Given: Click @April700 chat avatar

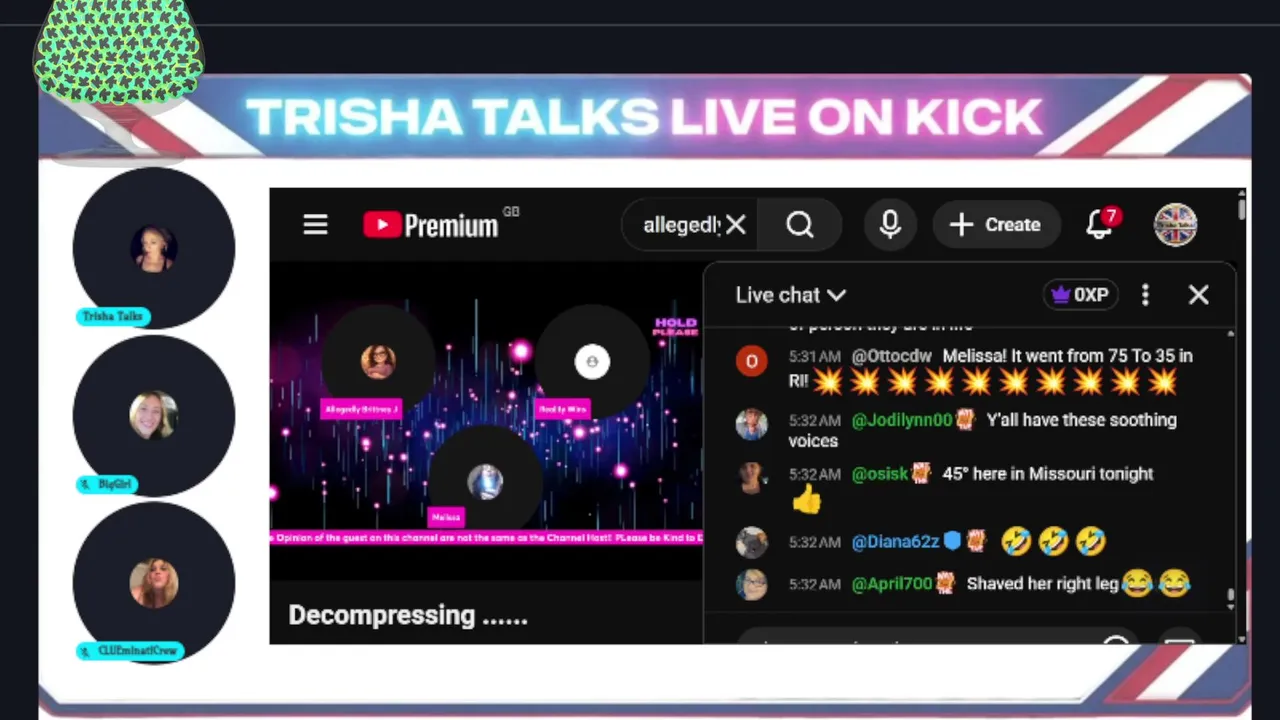Looking at the screenshot, I should click(752, 584).
